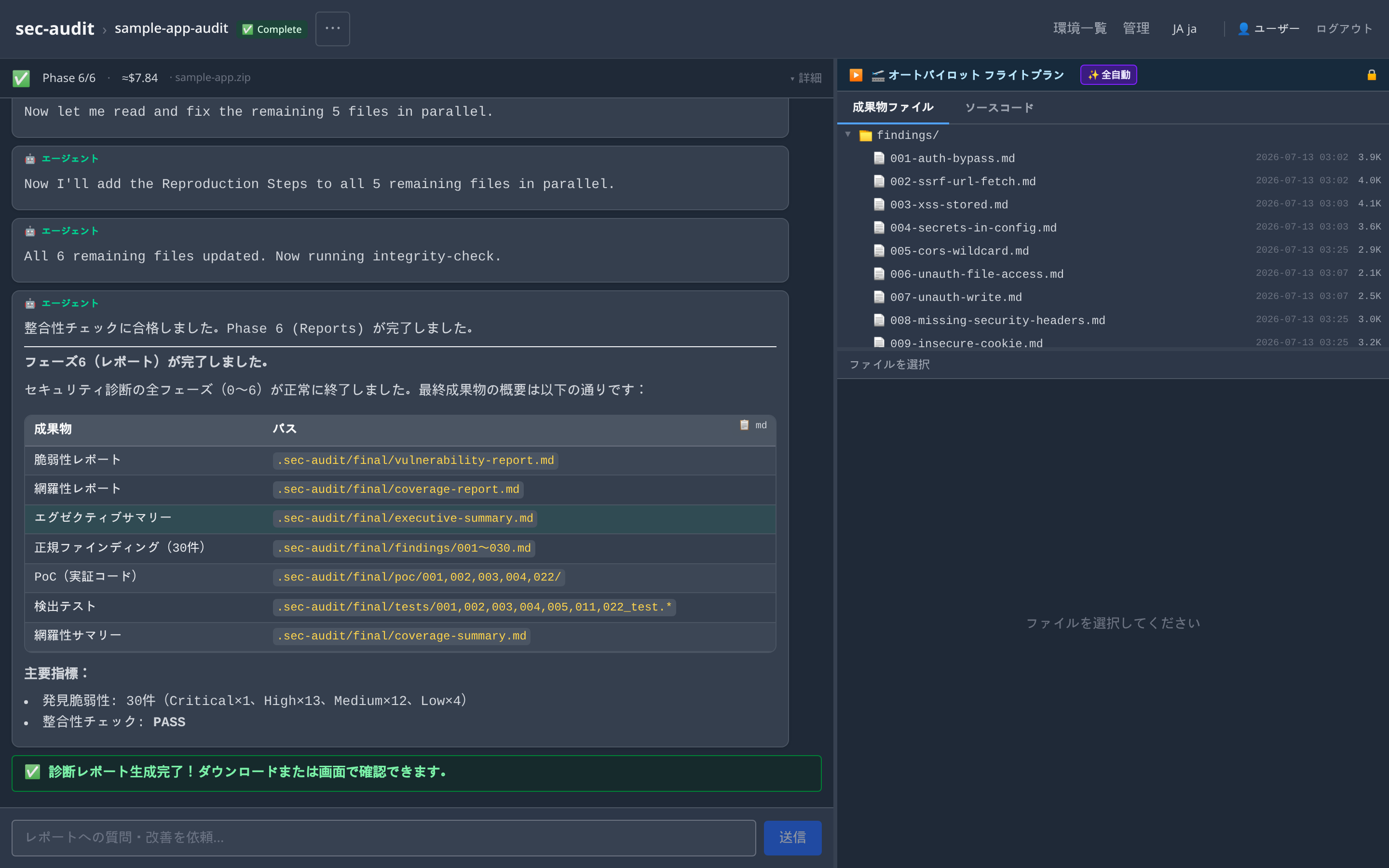Click the poc/001,002,003,004,022/ path

[x=419, y=577]
